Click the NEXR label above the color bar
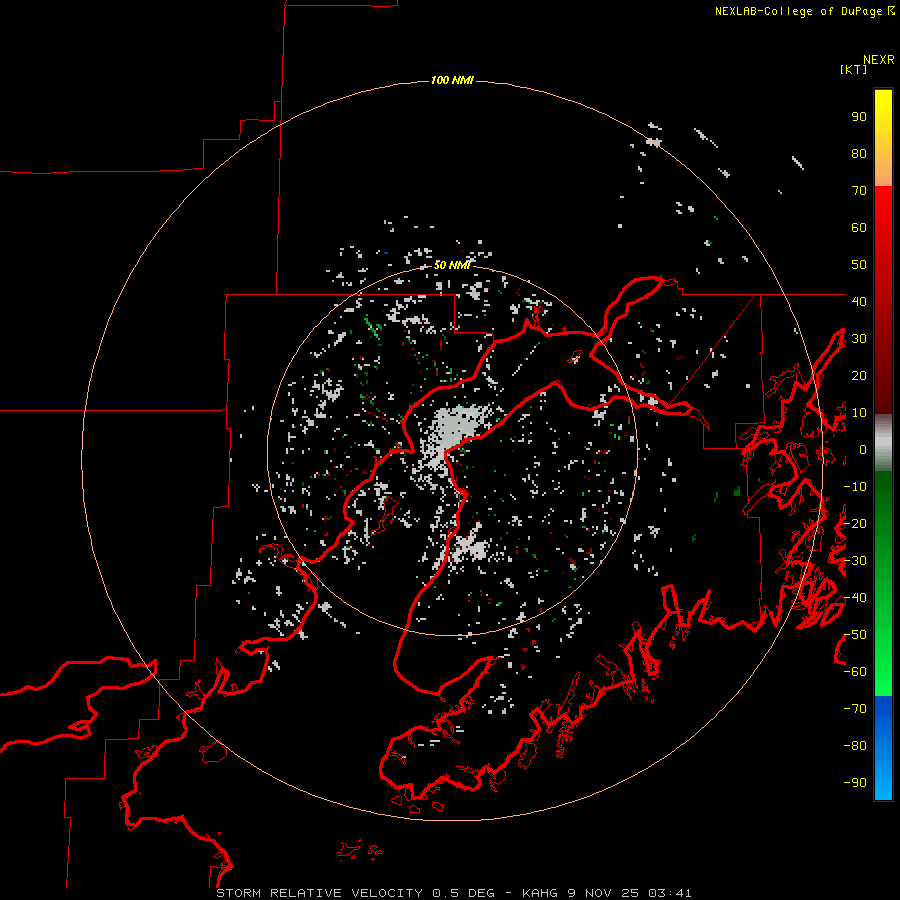This screenshot has height=900, width=900. tap(879, 60)
